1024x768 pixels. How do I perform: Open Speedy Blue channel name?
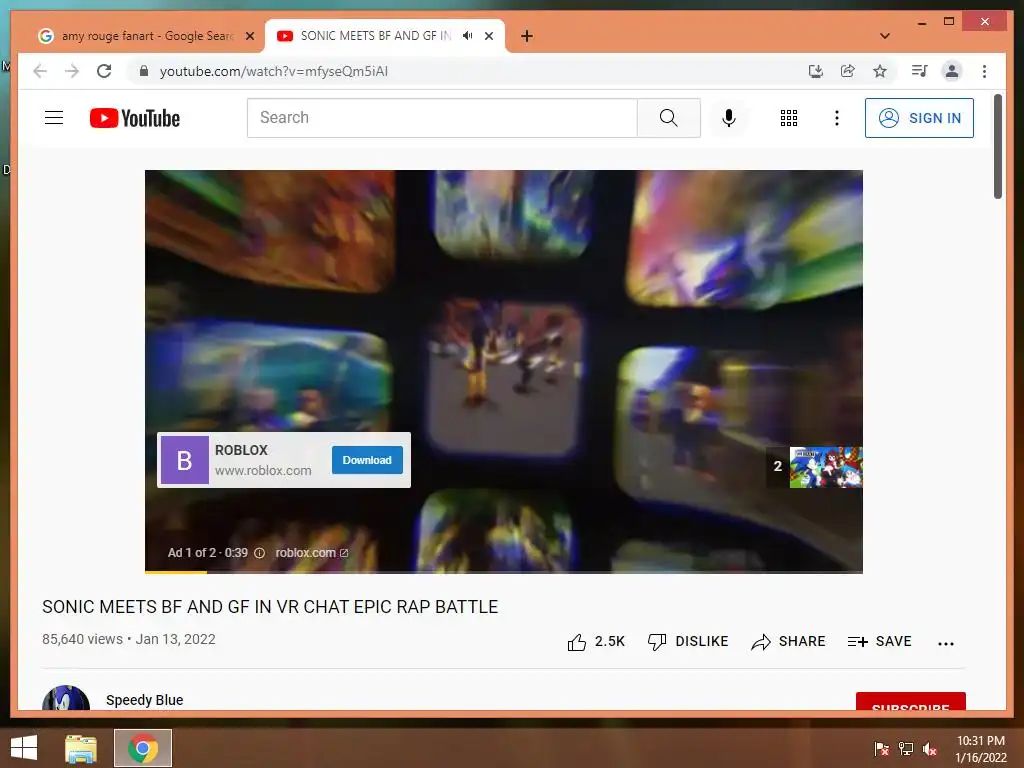(144, 700)
